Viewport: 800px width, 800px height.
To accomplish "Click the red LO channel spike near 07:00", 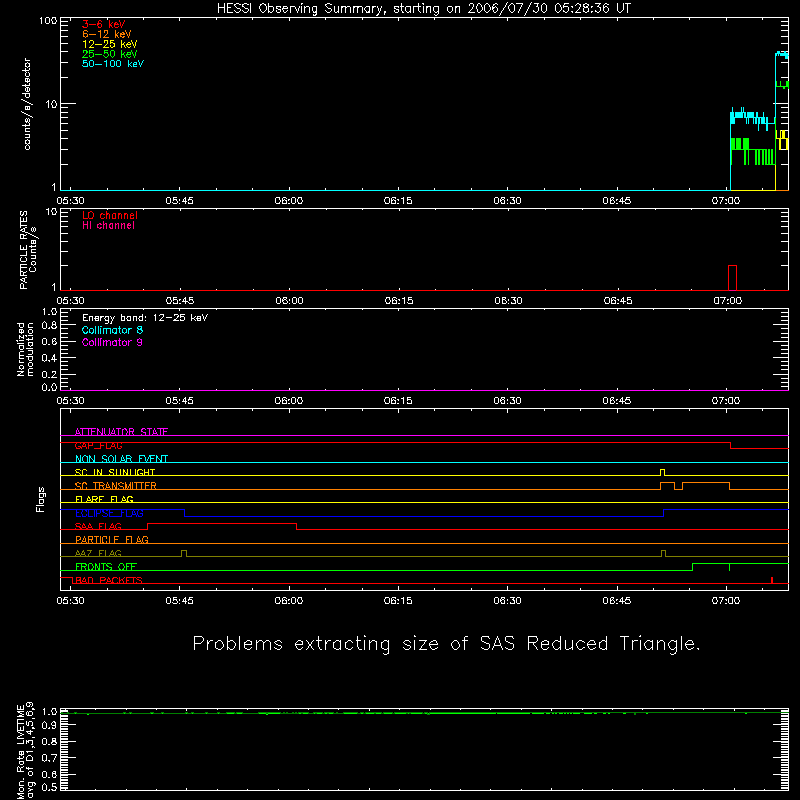I will point(732,278).
